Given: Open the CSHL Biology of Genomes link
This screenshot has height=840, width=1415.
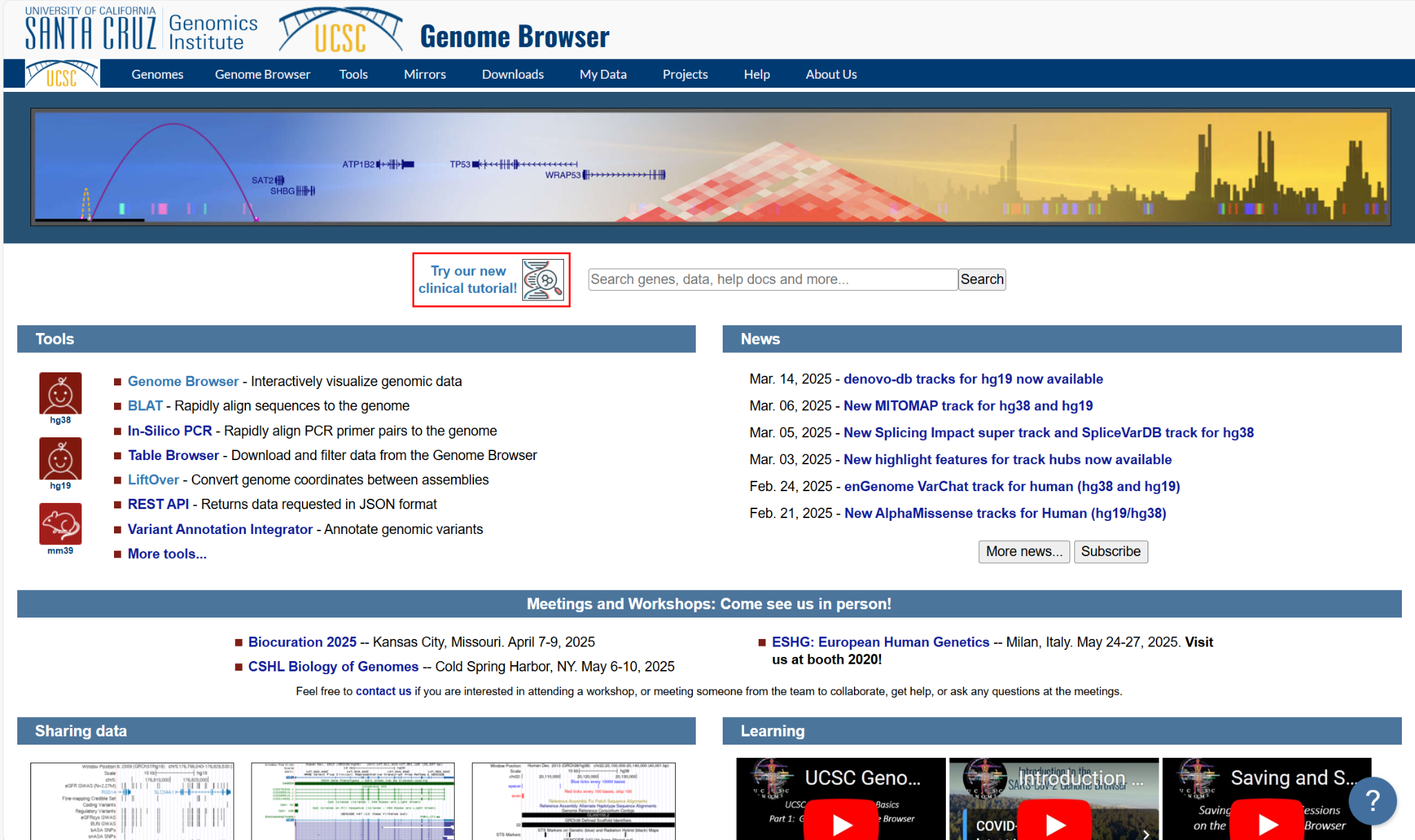Looking at the screenshot, I should (x=334, y=667).
